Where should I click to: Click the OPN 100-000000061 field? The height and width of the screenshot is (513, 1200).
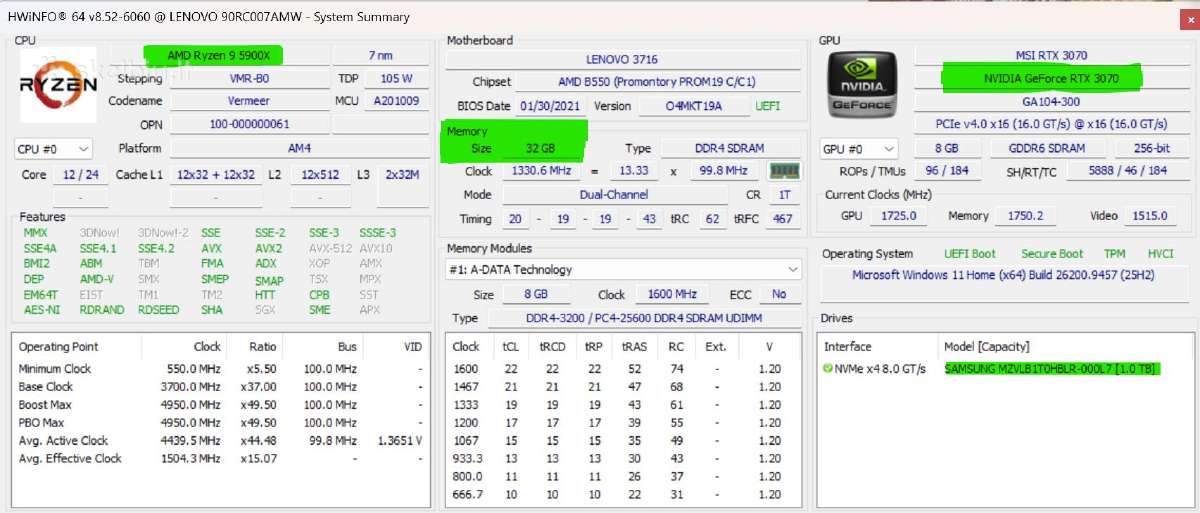click(x=249, y=124)
